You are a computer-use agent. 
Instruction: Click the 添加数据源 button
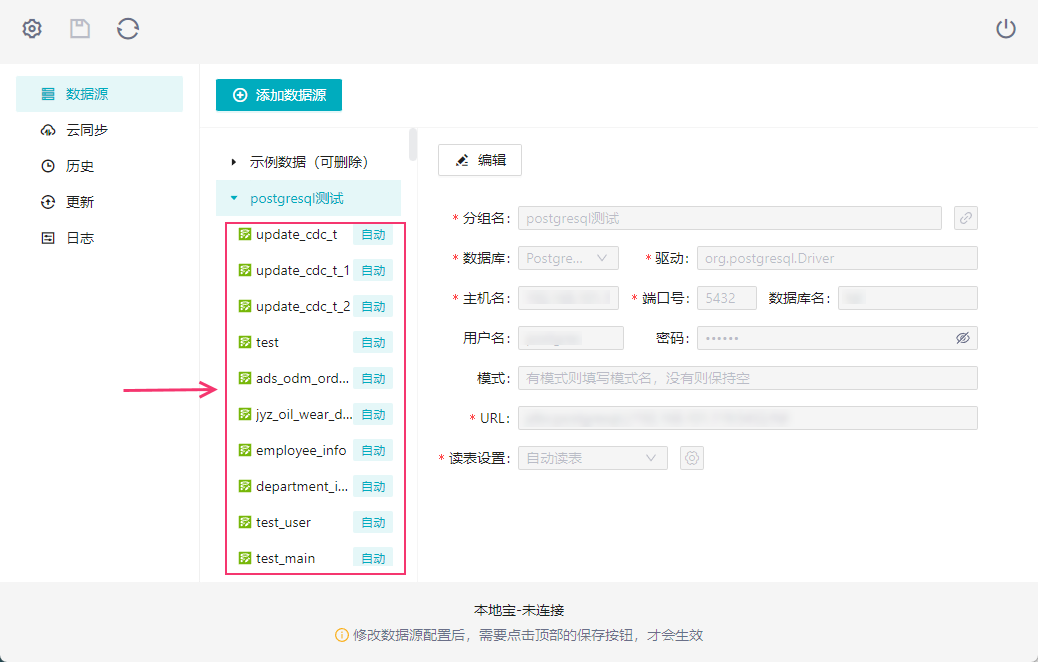pos(279,95)
